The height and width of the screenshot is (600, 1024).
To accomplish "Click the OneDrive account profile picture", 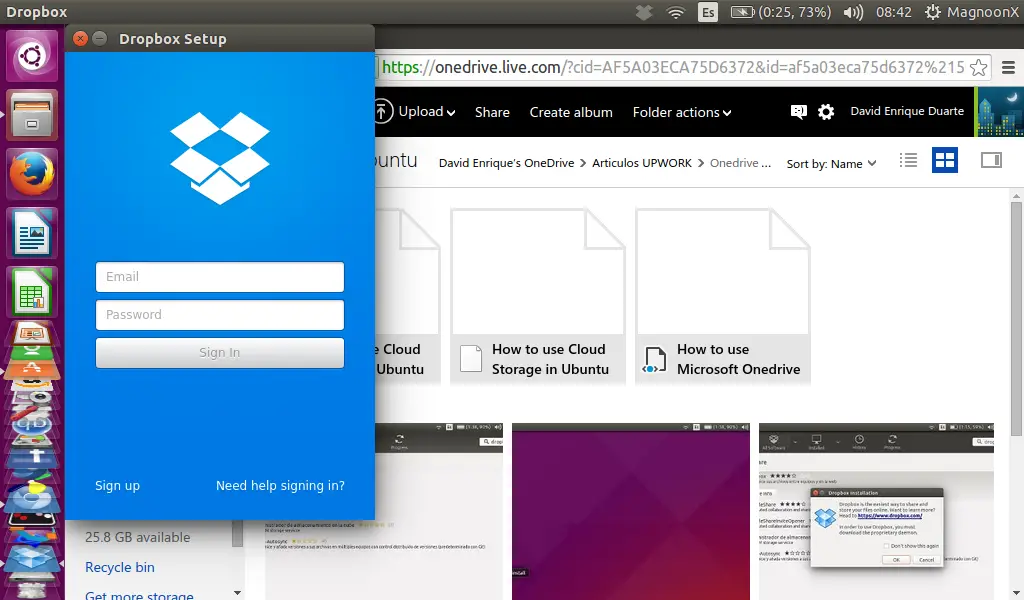I will pos(1000,112).
